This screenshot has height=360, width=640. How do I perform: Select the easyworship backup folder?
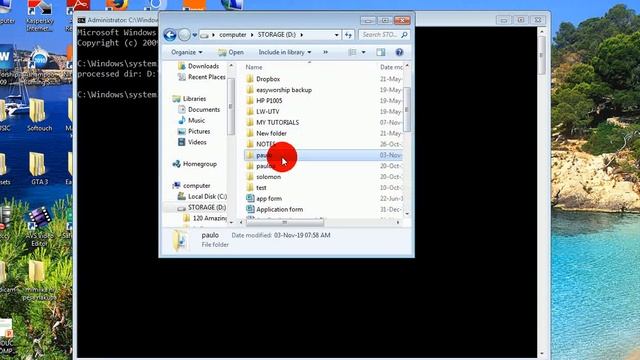click(279, 90)
